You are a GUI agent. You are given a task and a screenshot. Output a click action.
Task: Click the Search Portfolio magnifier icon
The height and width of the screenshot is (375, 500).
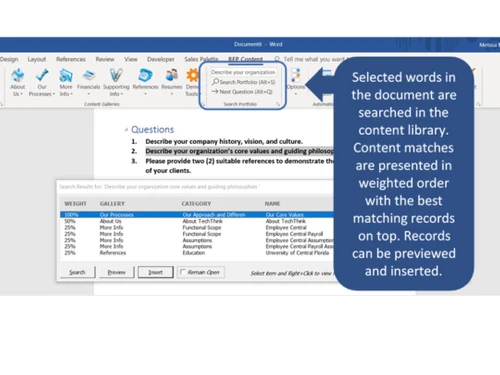(x=215, y=82)
